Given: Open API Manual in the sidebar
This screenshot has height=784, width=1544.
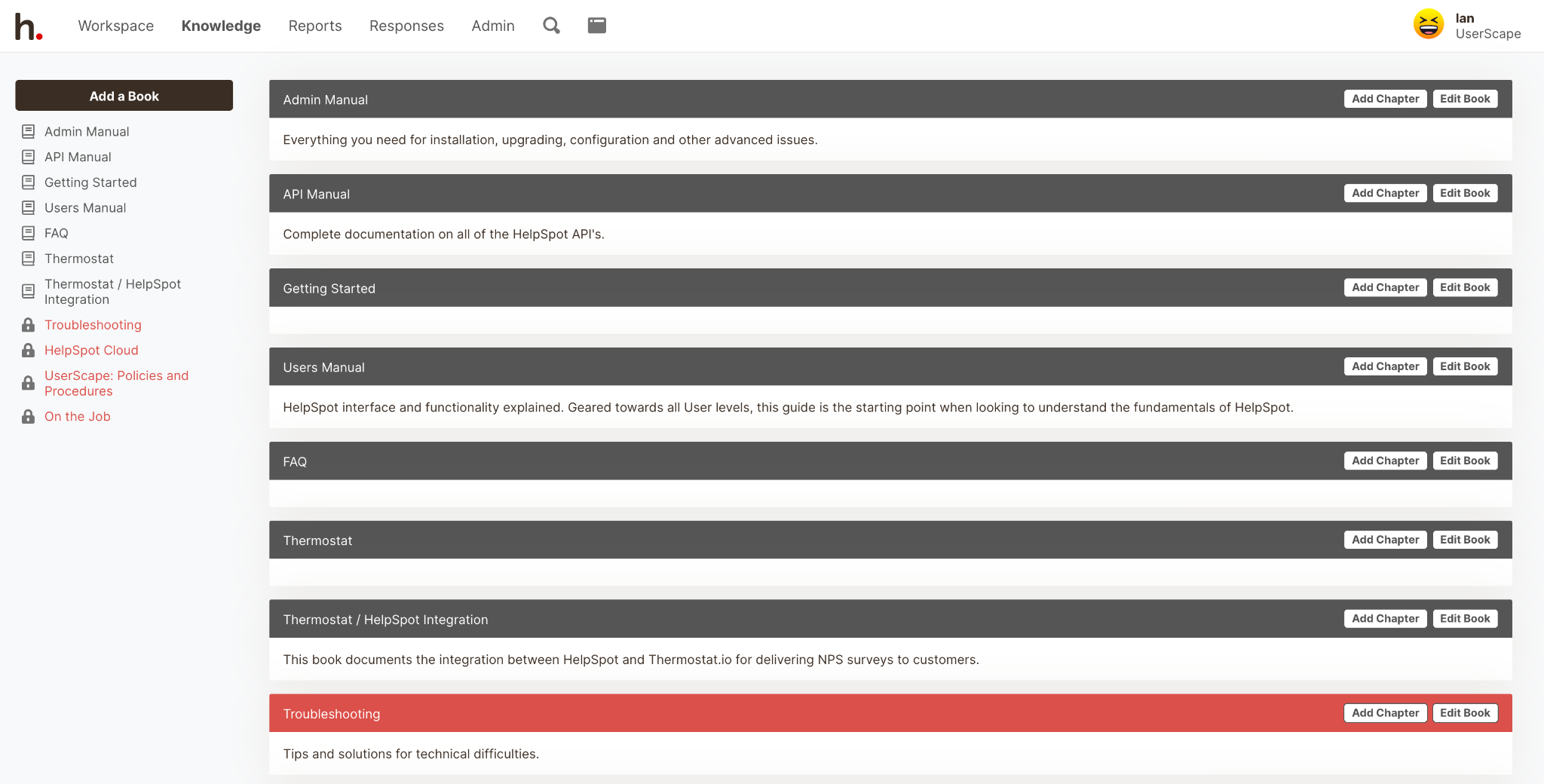Looking at the screenshot, I should point(78,157).
